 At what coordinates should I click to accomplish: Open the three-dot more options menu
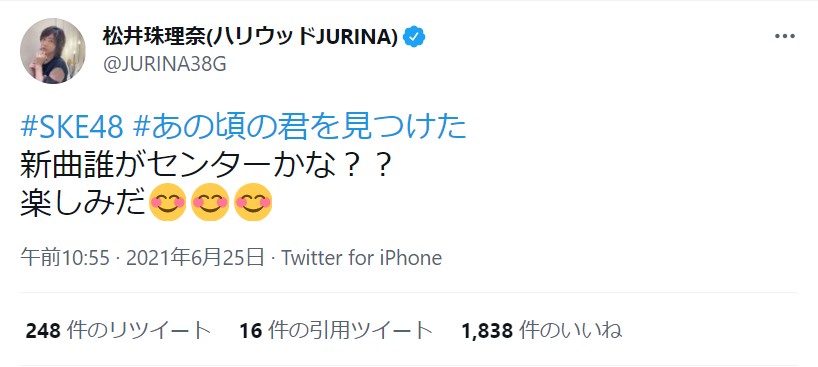(x=784, y=37)
